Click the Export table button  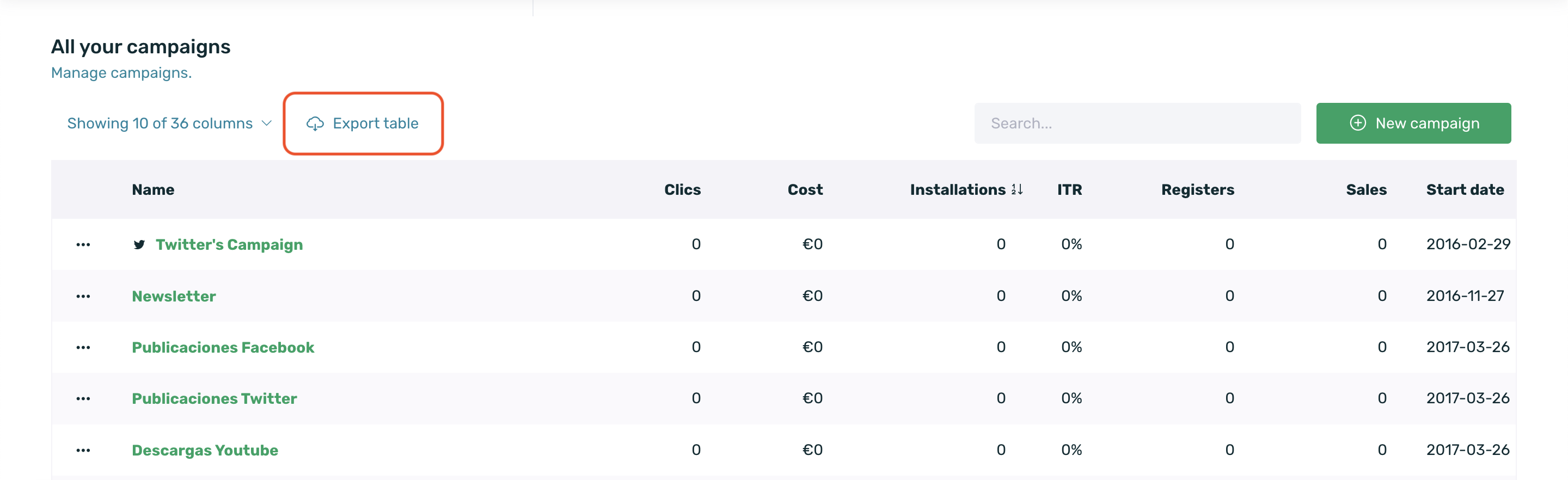click(x=363, y=124)
